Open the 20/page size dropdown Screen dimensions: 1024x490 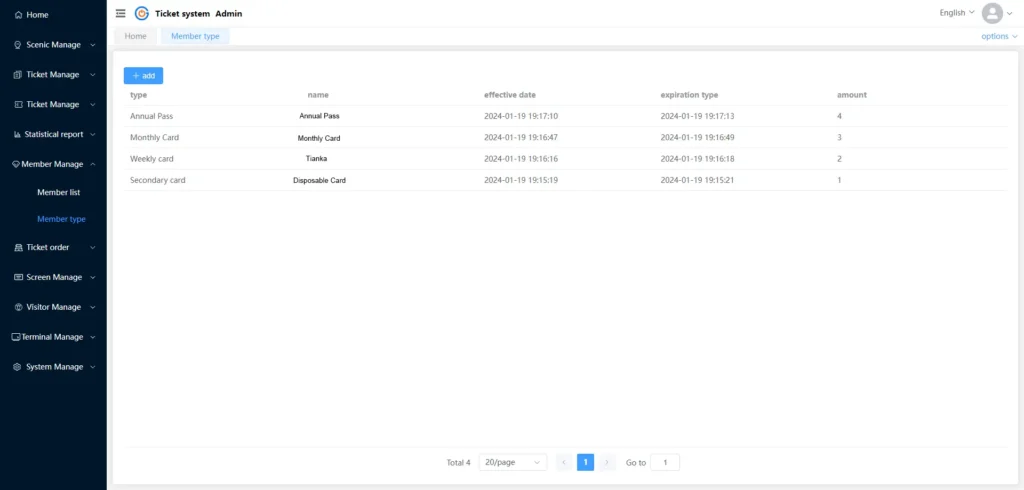513,462
